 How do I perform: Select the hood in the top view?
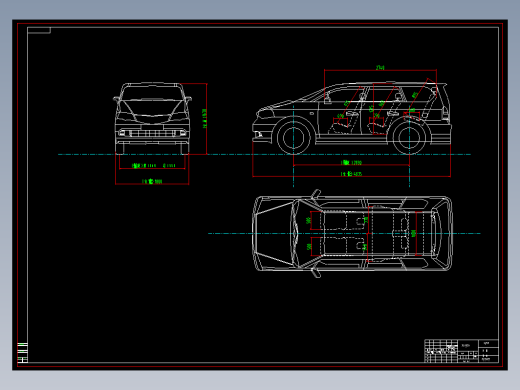click(275, 233)
